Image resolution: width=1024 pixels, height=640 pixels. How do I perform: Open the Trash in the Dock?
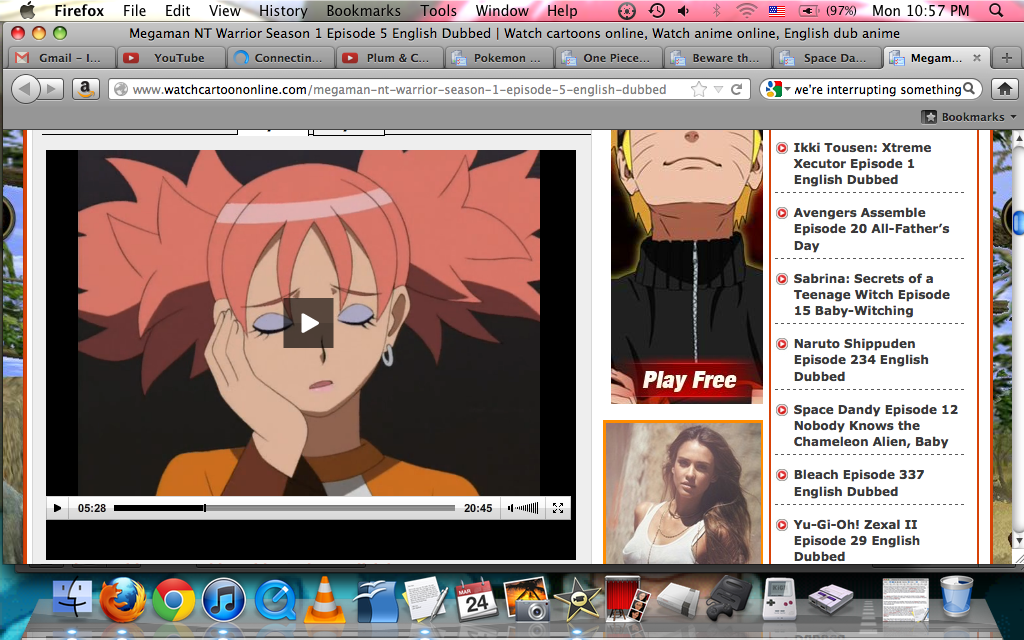click(x=957, y=597)
